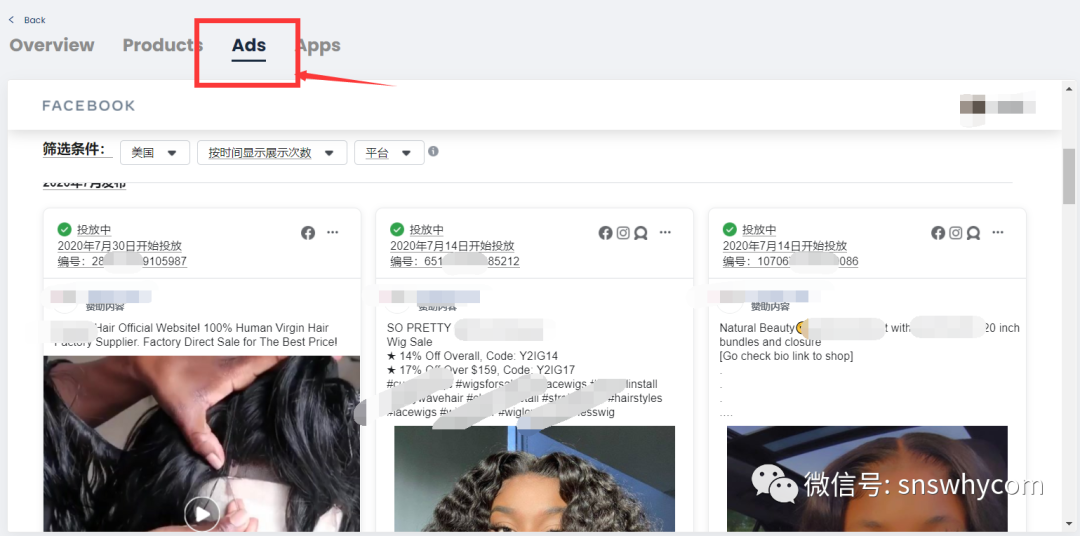Click the 'SO PRETTY' ad text
Screen dimensions: 1080x536
(x=419, y=328)
